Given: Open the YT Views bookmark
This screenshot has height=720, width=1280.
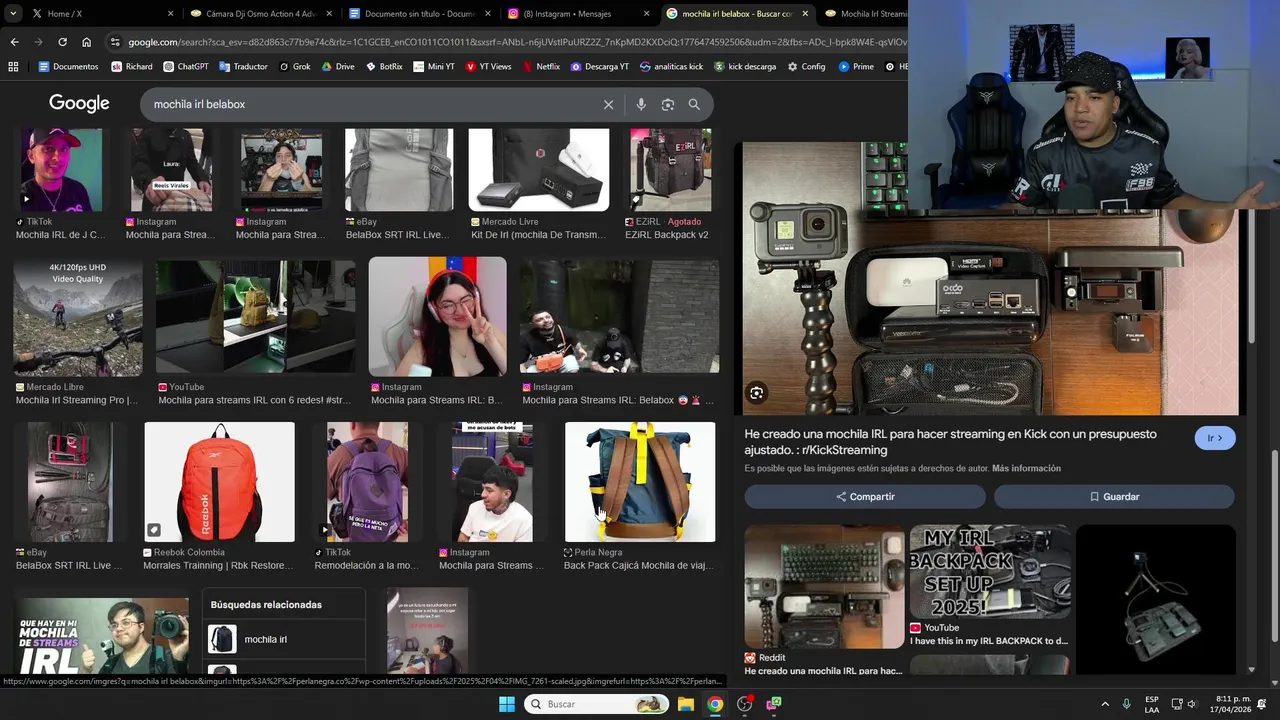Looking at the screenshot, I should click(x=488, y=67).
